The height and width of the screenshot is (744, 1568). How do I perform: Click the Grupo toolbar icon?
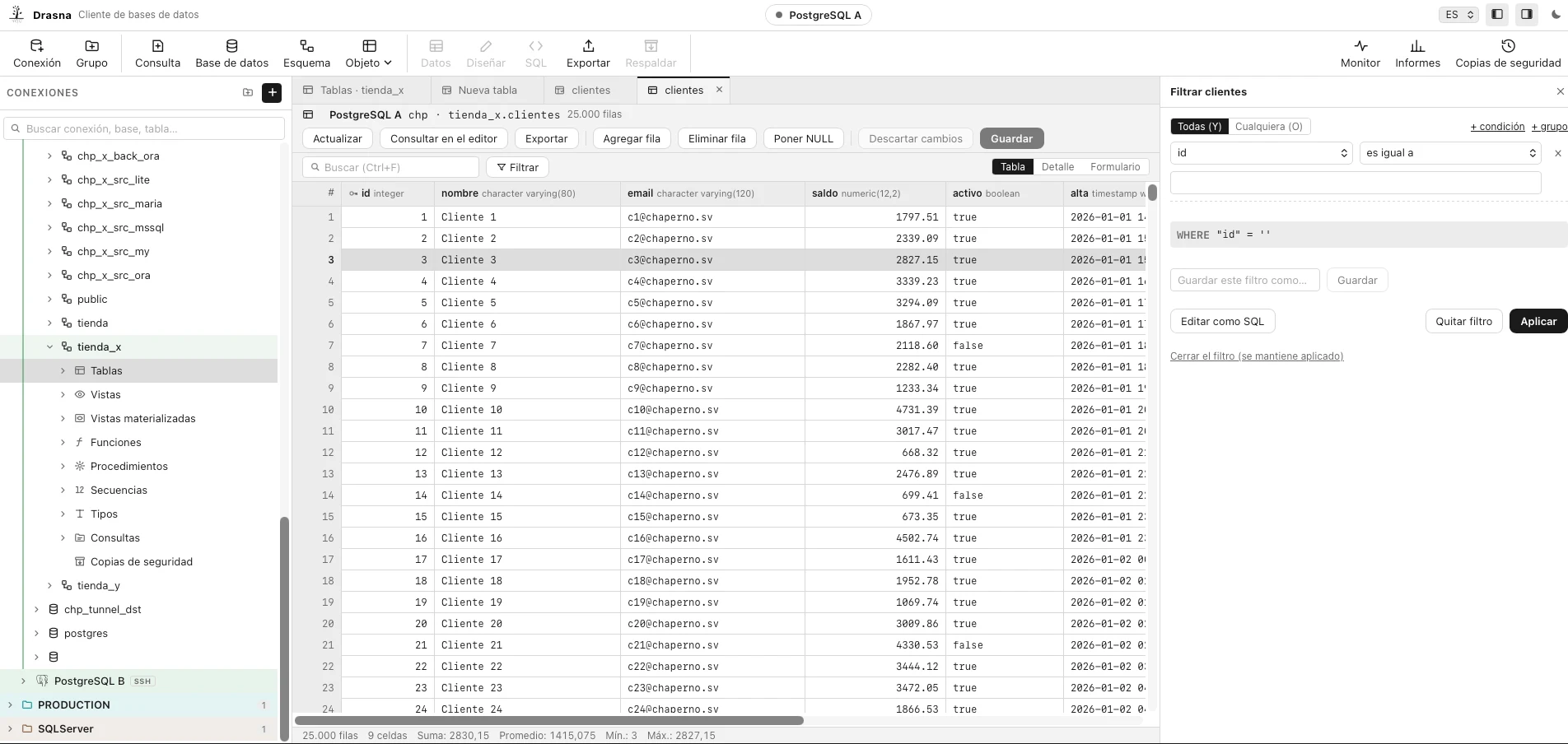(x=91, y=53)
